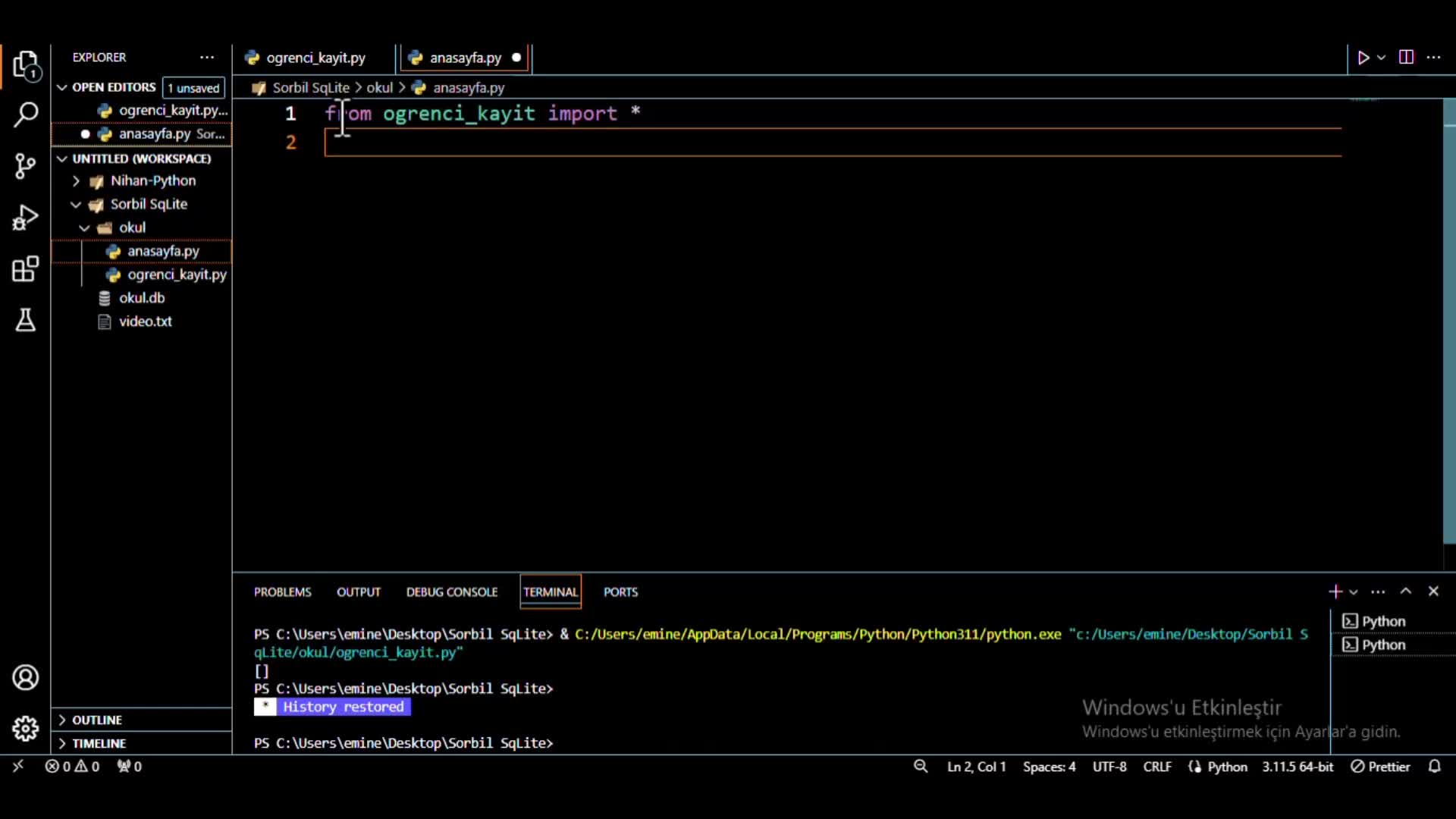Open the remote window status icon
The image size is (1456, 819).
[x=18, y=766]
